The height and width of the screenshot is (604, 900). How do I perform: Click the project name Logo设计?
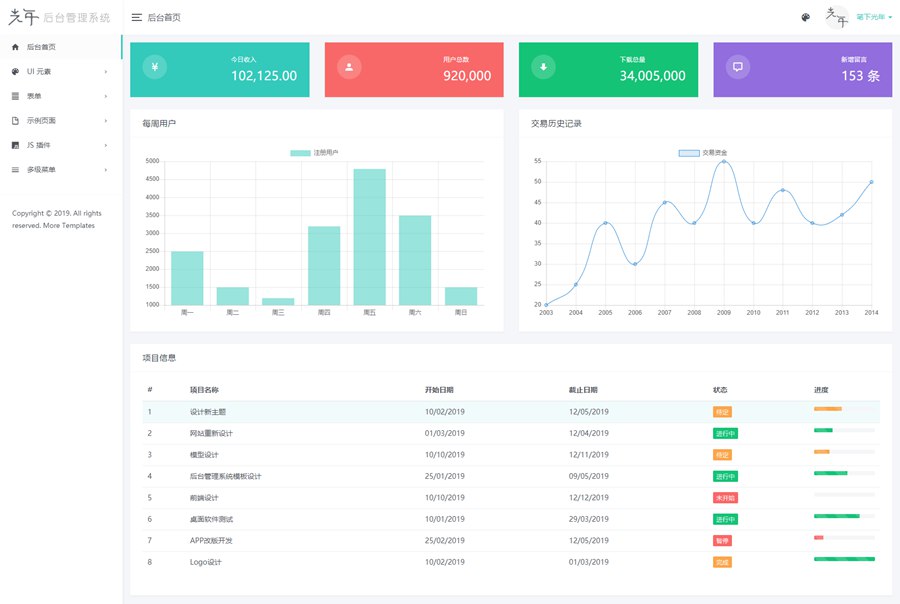pyautogui.click(x=205, y=562)
